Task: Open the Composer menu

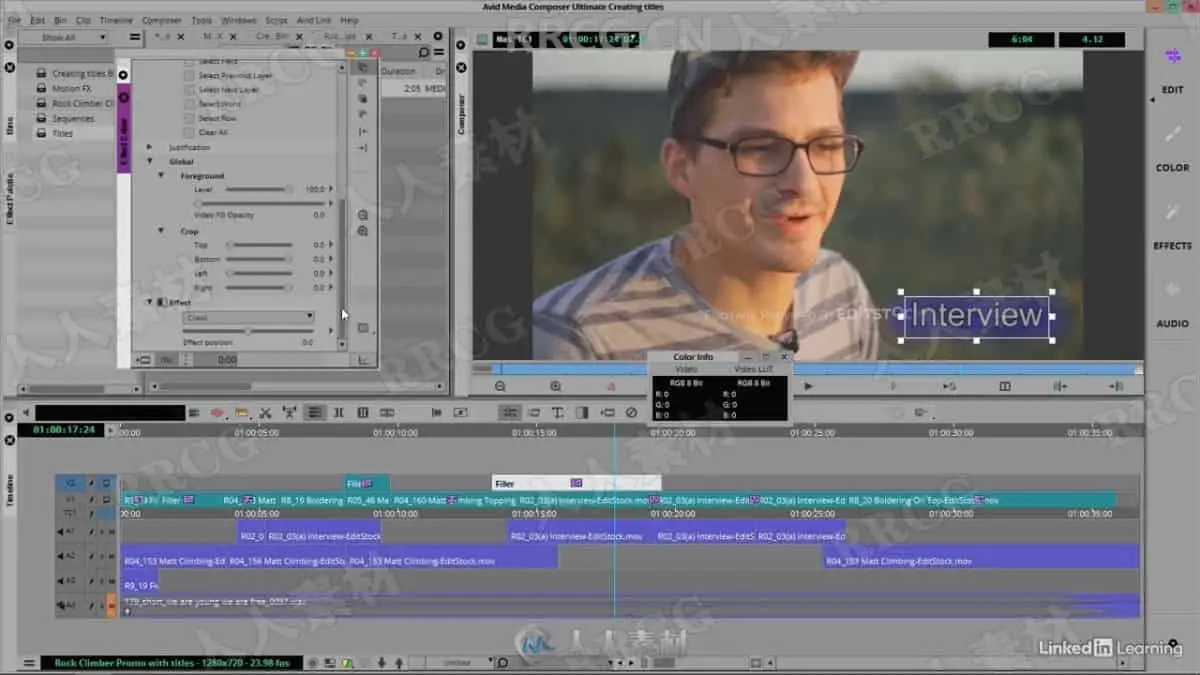Action: coord(162,20)
